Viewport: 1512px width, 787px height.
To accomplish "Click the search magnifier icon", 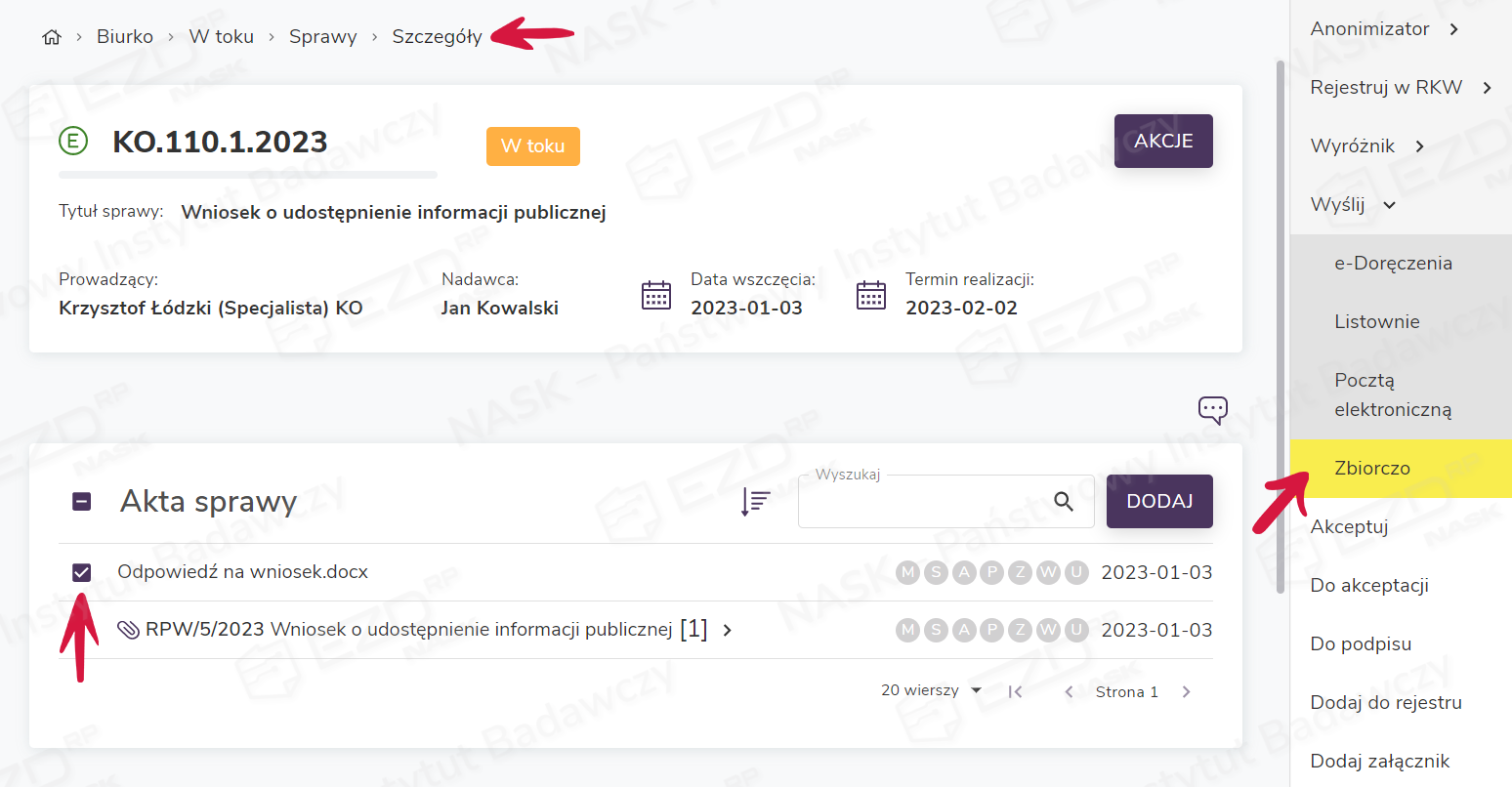I will click(1064, 502).
